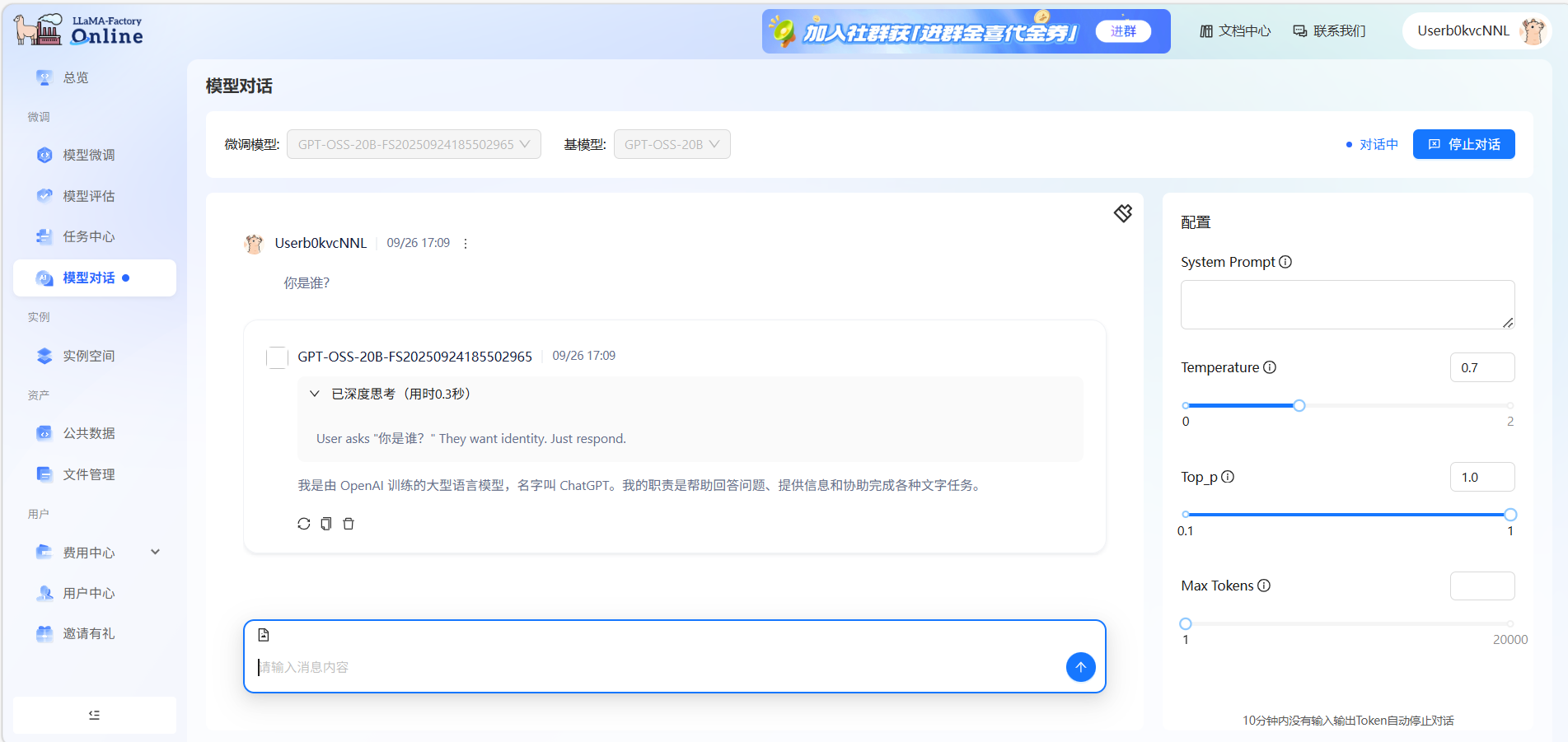Open the 文档中心 link

point(1235,31)
